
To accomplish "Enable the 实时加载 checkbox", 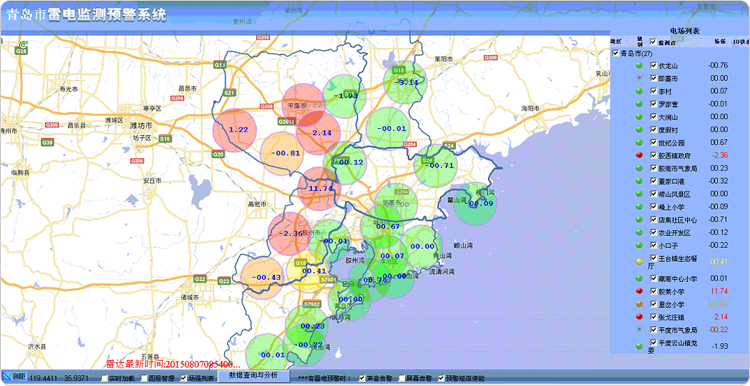I will coord(105,378).
